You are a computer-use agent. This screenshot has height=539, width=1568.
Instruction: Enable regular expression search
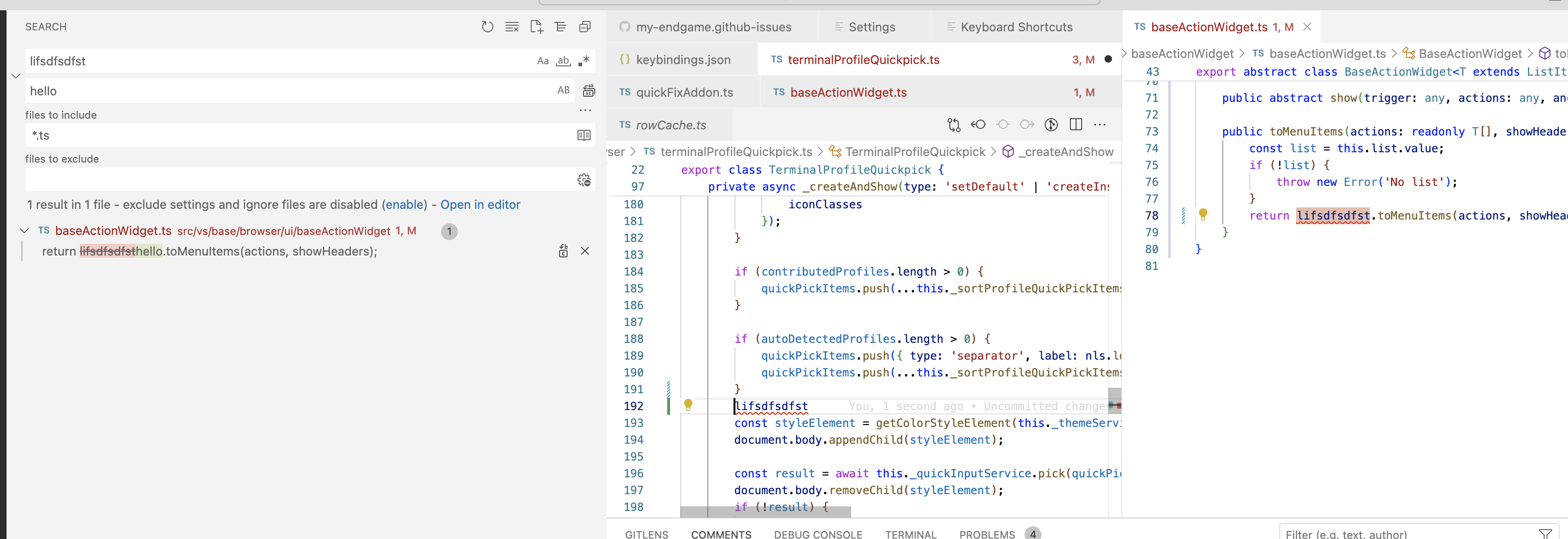584,61
